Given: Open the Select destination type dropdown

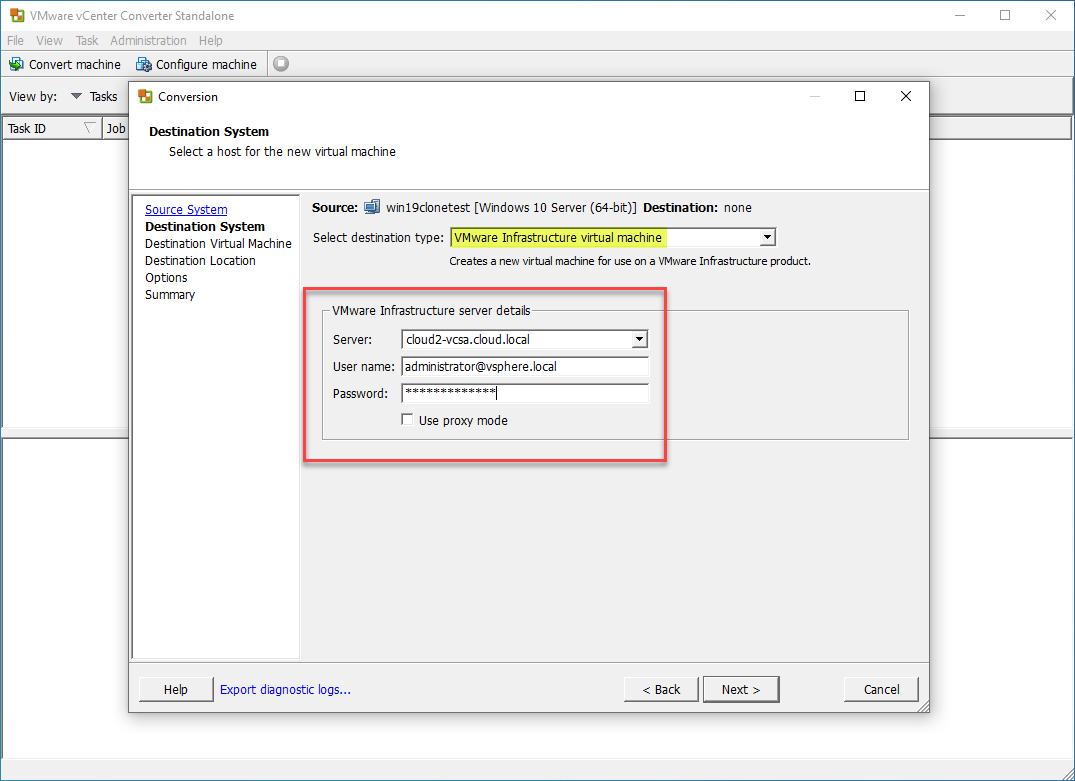Looking at the screenshot, I should click(768, 237).
